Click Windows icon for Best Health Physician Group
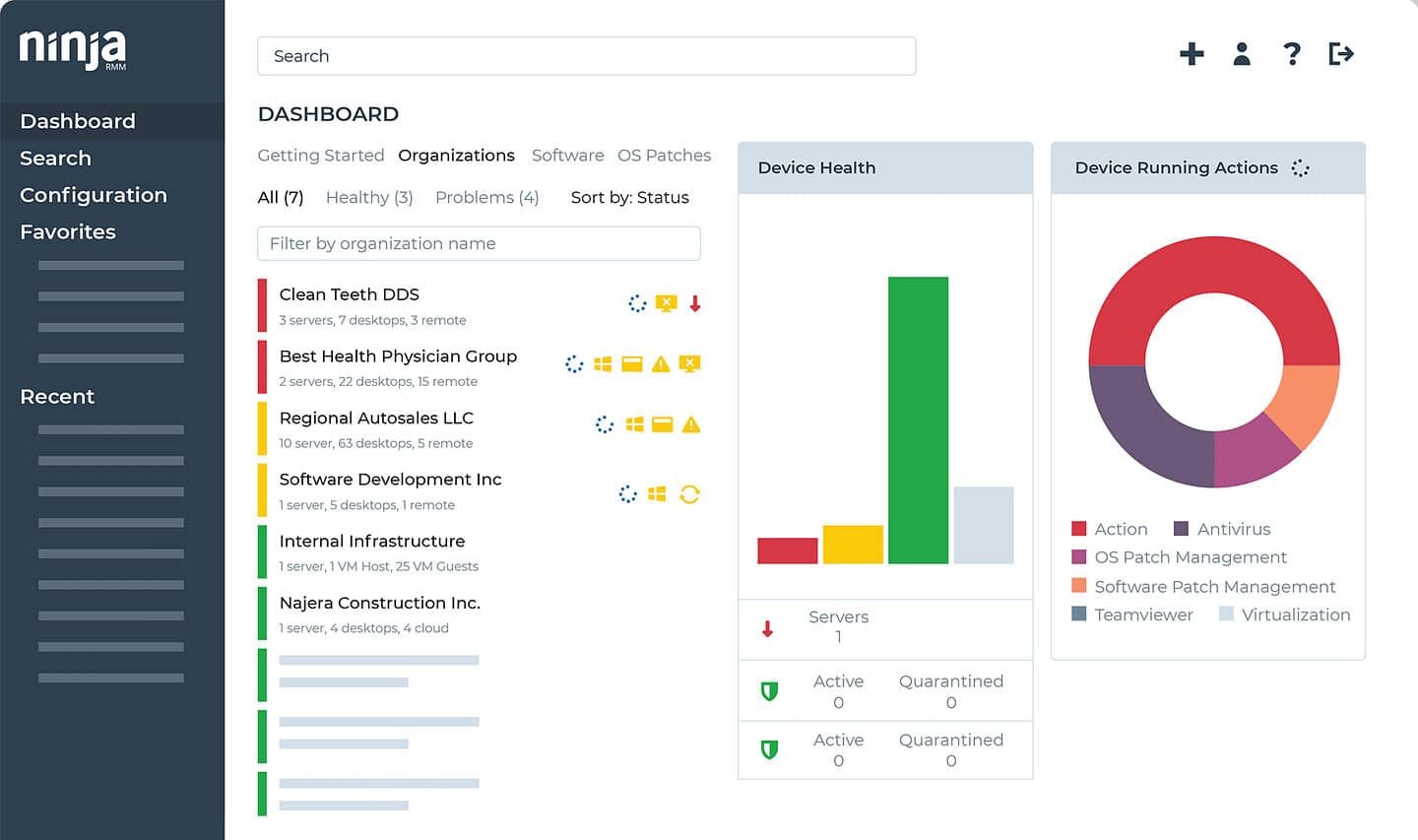The image size is (1418, 840). (603, 364)
